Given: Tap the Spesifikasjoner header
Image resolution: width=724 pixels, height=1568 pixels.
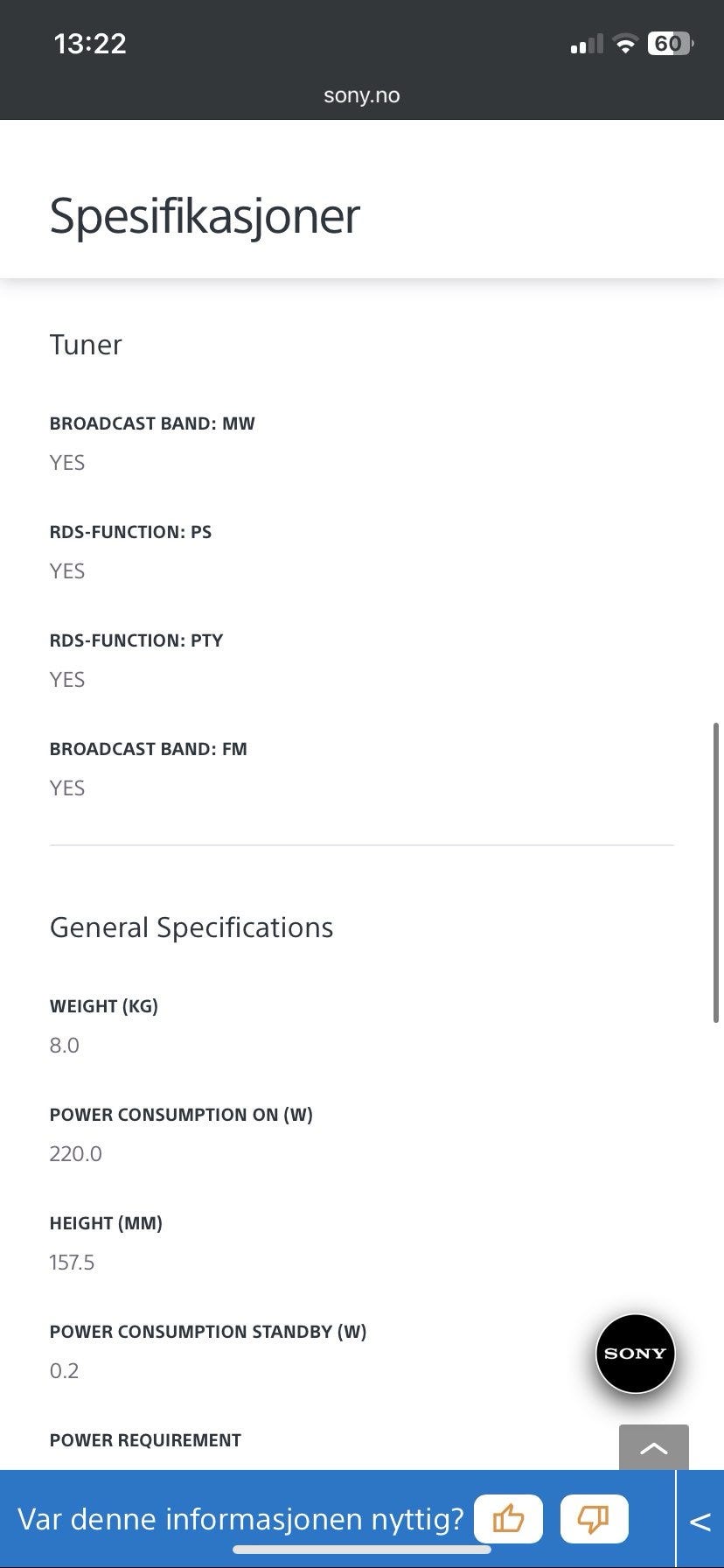Looking at the screenshot, I should click(205, 215).
